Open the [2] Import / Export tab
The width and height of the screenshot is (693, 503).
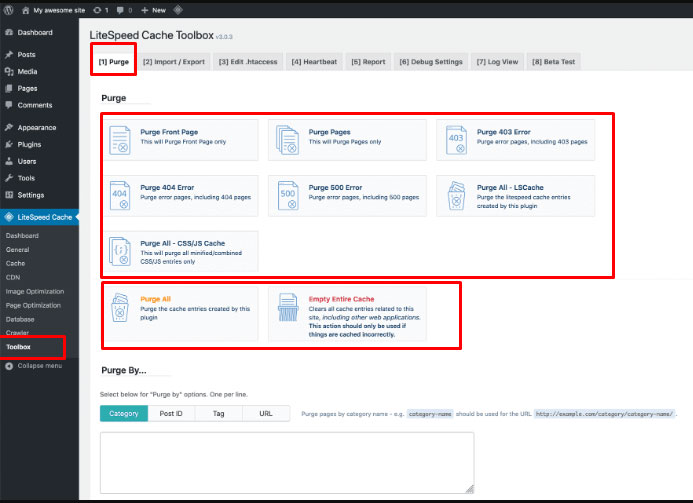point(174,62)
